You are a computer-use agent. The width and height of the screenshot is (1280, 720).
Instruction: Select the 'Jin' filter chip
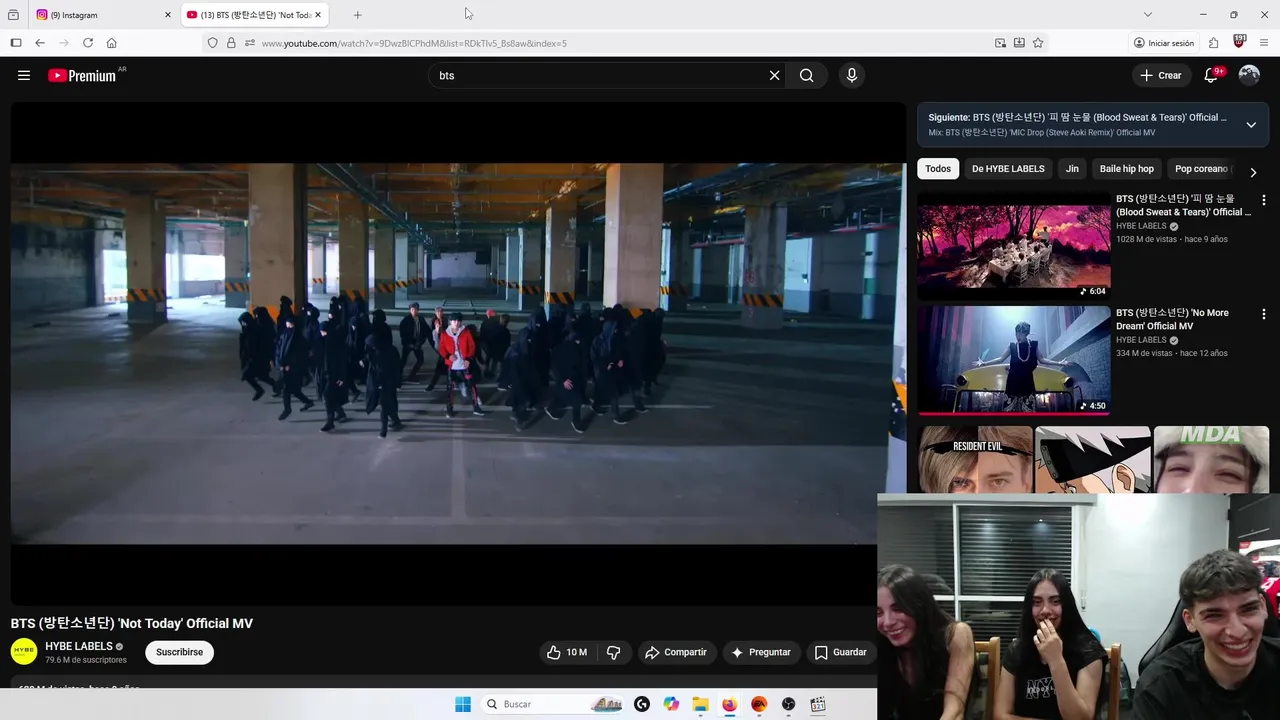(1072, 169)
